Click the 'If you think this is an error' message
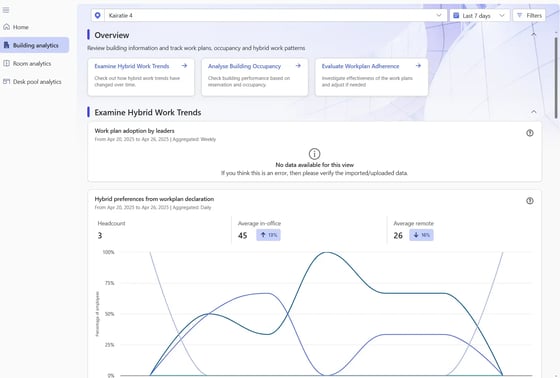The image size is (560, 378). [x=314, y=173]
